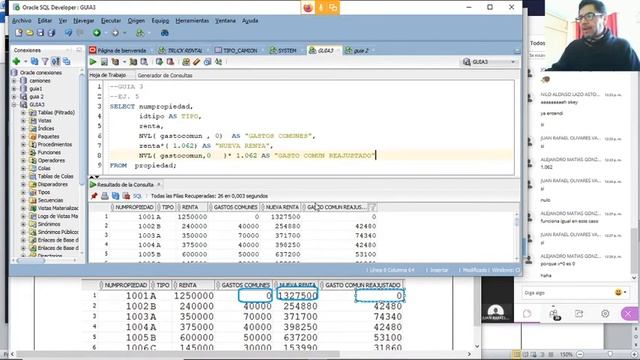Click the RENTA column header in results grid

point(190,207)
